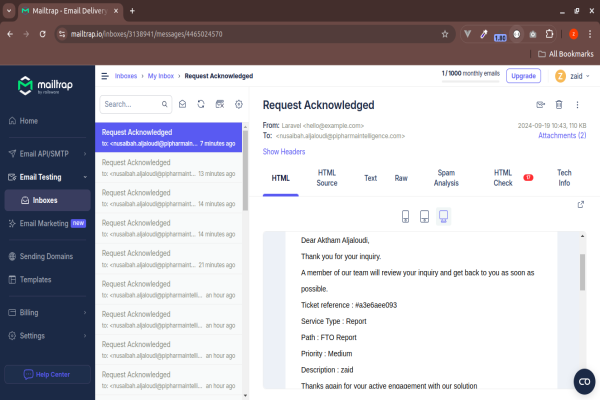Image resolution: width=600 pixels, height=400 pixels.
Task: Select the message from 7 minutes ago
Action: (x=168, y=137)
